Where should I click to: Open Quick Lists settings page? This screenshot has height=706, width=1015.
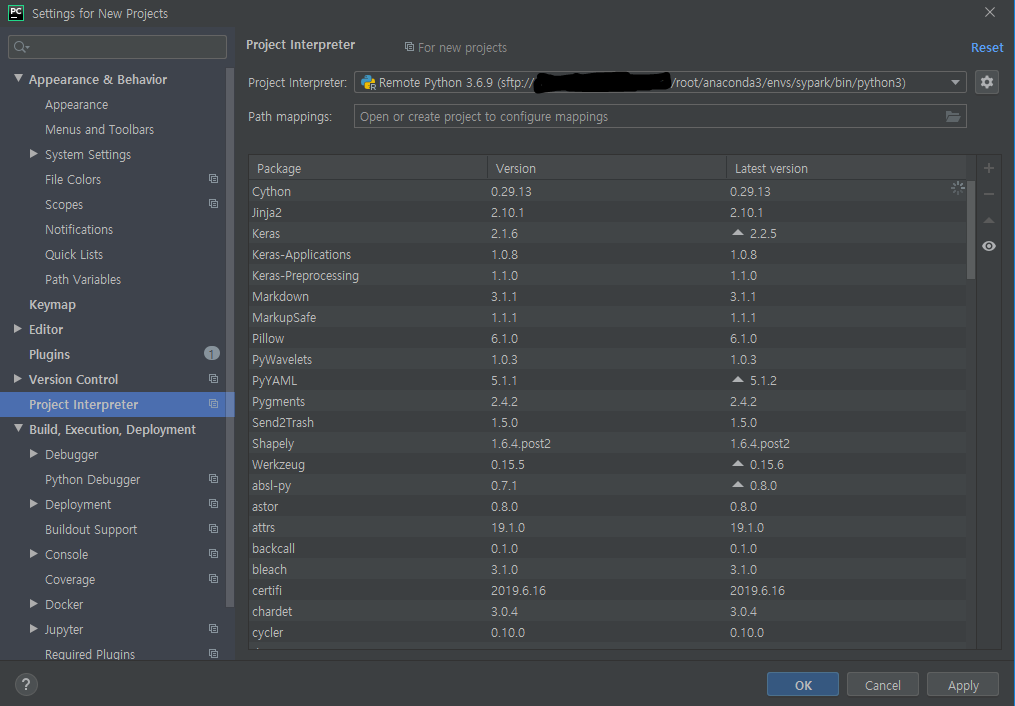[74, 254]
